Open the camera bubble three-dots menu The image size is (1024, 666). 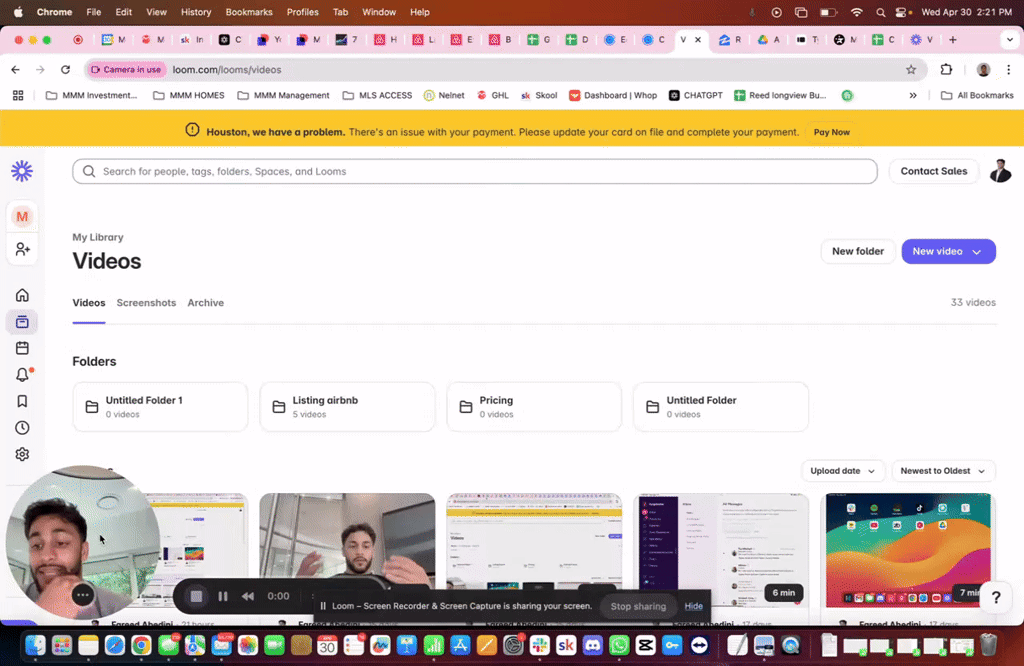pyautogui.click(x=83, y=595)
